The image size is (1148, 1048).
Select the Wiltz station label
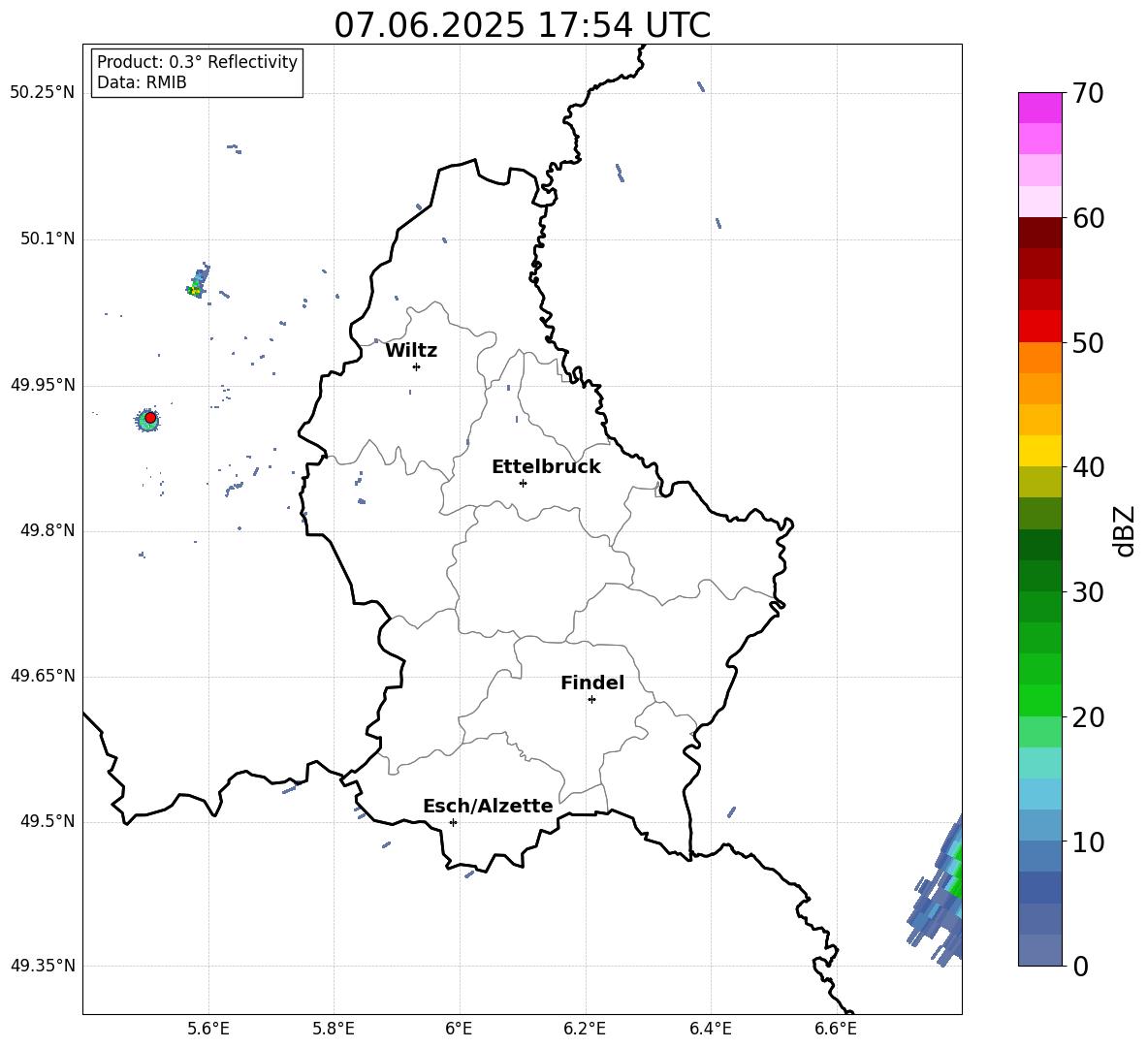(411, 351)
